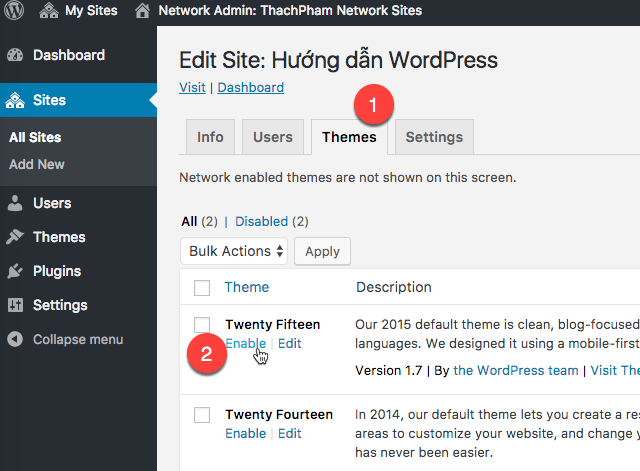This screenshot has width=640, height=471.
Task: Collapse the sidebar menu via its label
Action: [x=78, y=339]
